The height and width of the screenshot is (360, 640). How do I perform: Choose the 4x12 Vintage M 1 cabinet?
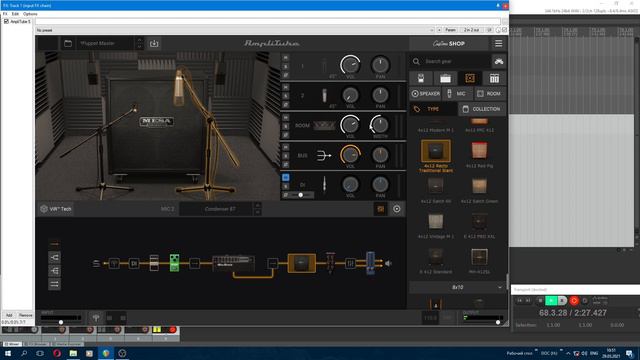[436, 225]
